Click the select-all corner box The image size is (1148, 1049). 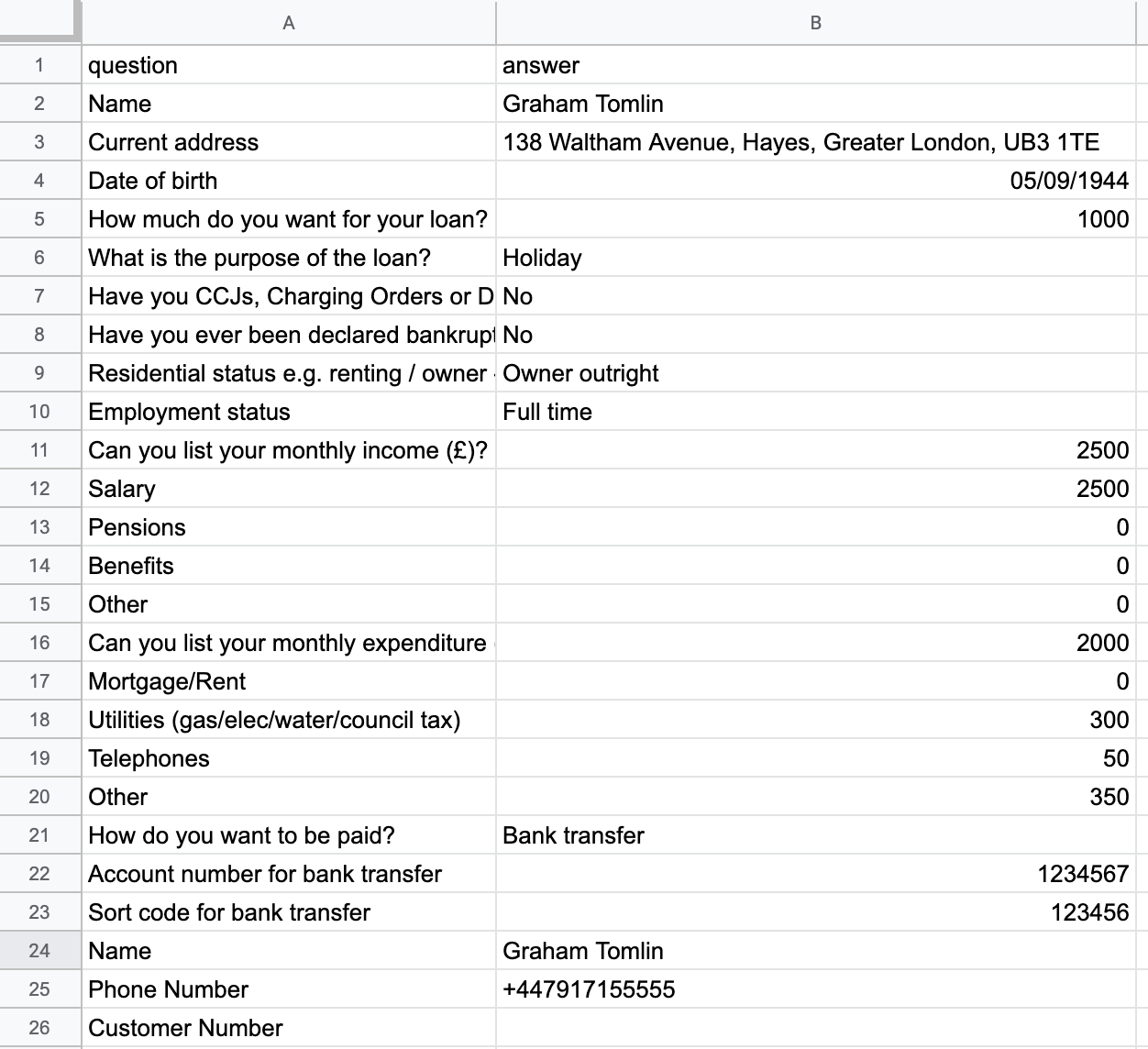(x=39, y=20)
